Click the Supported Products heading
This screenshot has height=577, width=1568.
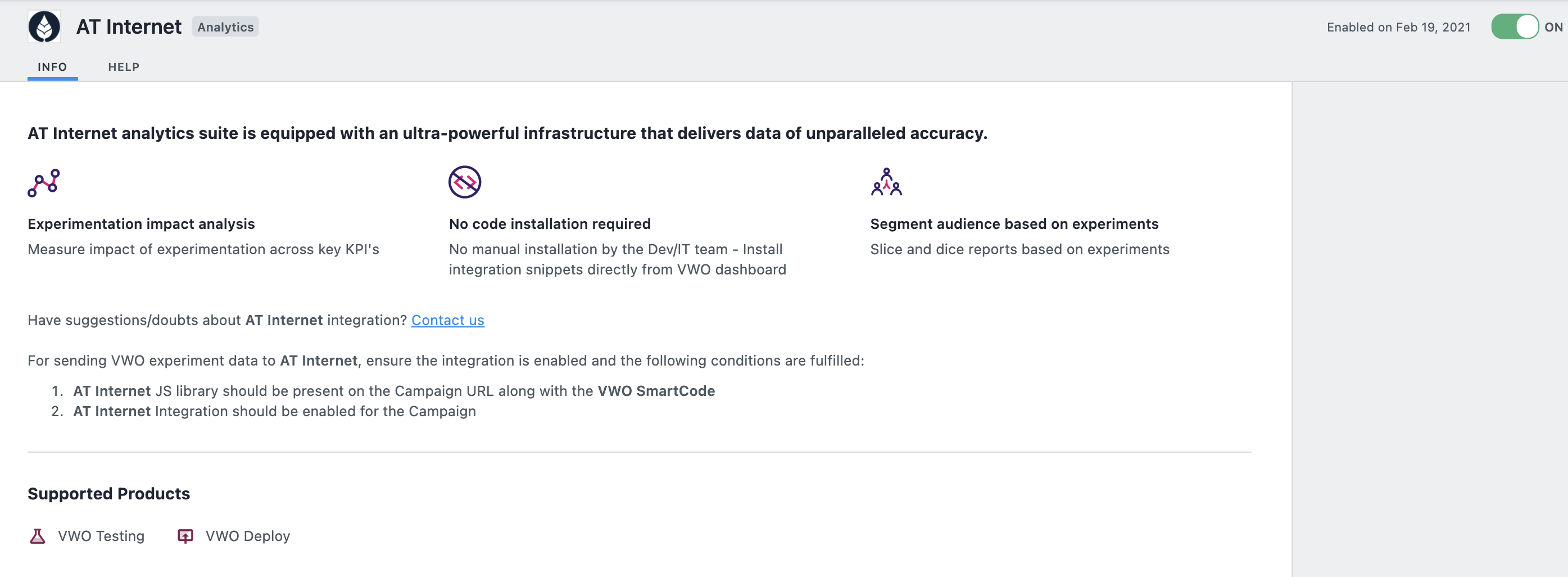(109, 494)
